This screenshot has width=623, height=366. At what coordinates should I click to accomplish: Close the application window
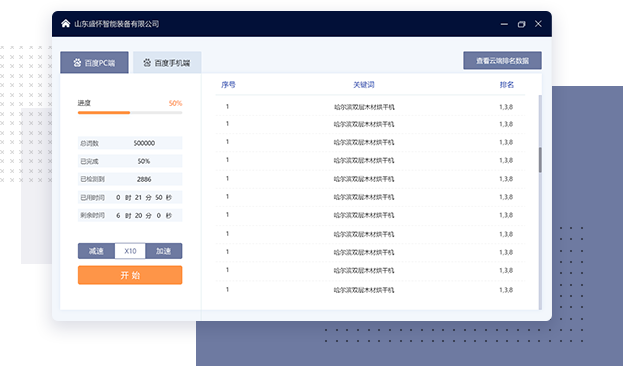(x=538, y=24)
